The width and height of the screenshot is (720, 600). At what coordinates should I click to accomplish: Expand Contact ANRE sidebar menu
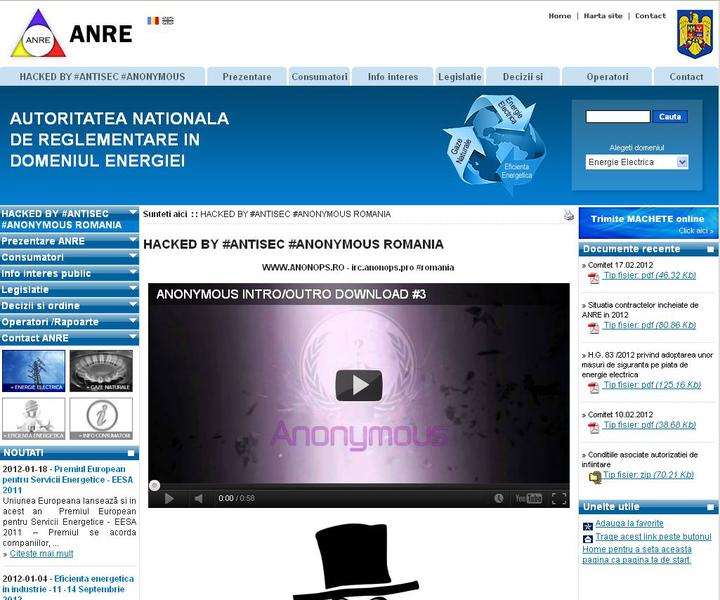coord(69,338)
